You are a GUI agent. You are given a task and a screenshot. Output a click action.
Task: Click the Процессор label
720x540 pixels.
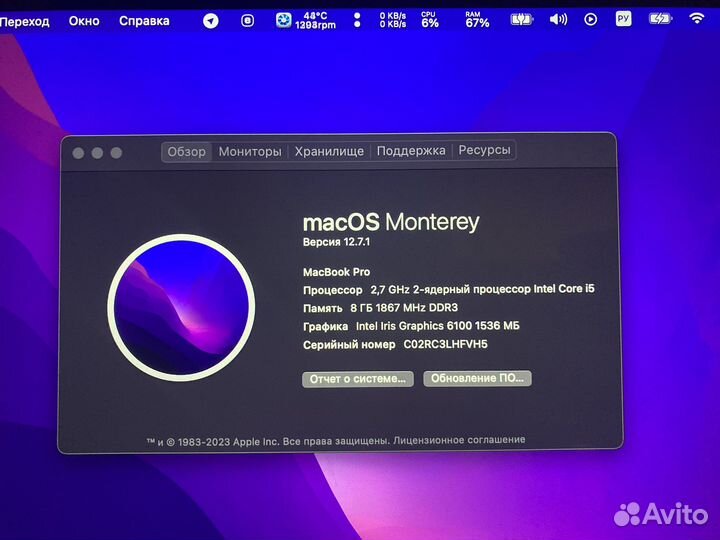click(332, 290)
